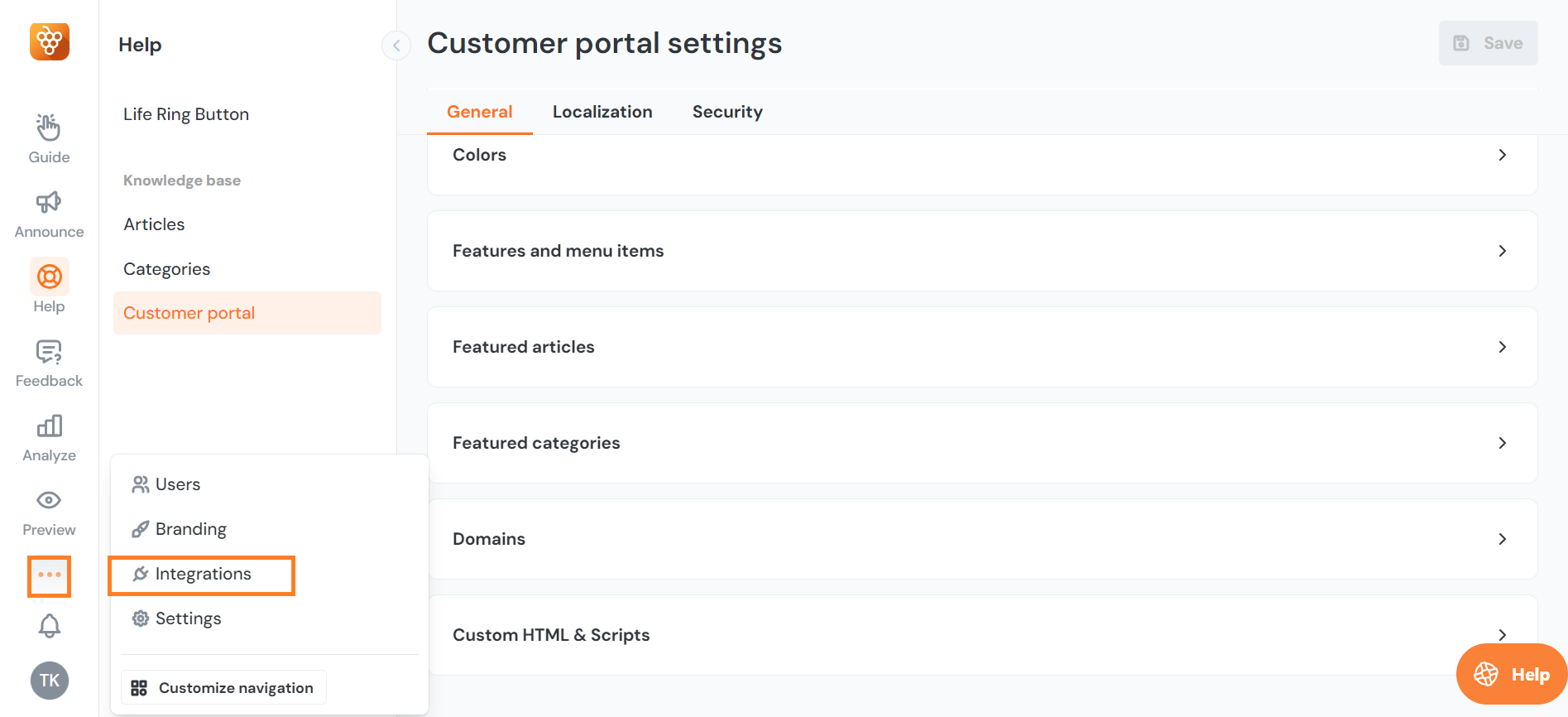Screen dimensions: 1568x717
Task: Select Integrations from the popup menu
Action: click(x=203, y=575)
